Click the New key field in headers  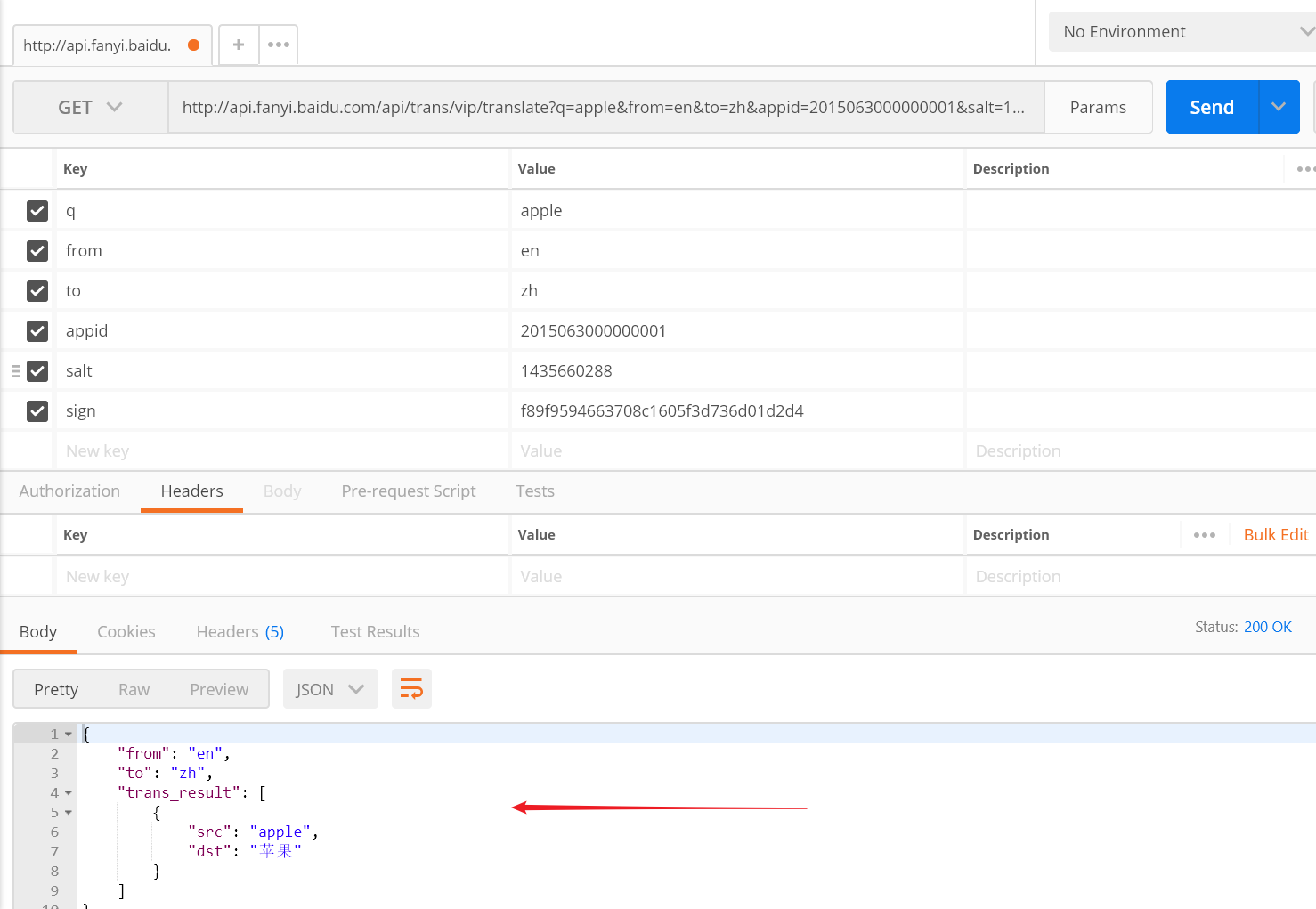(x=283, y=577)
